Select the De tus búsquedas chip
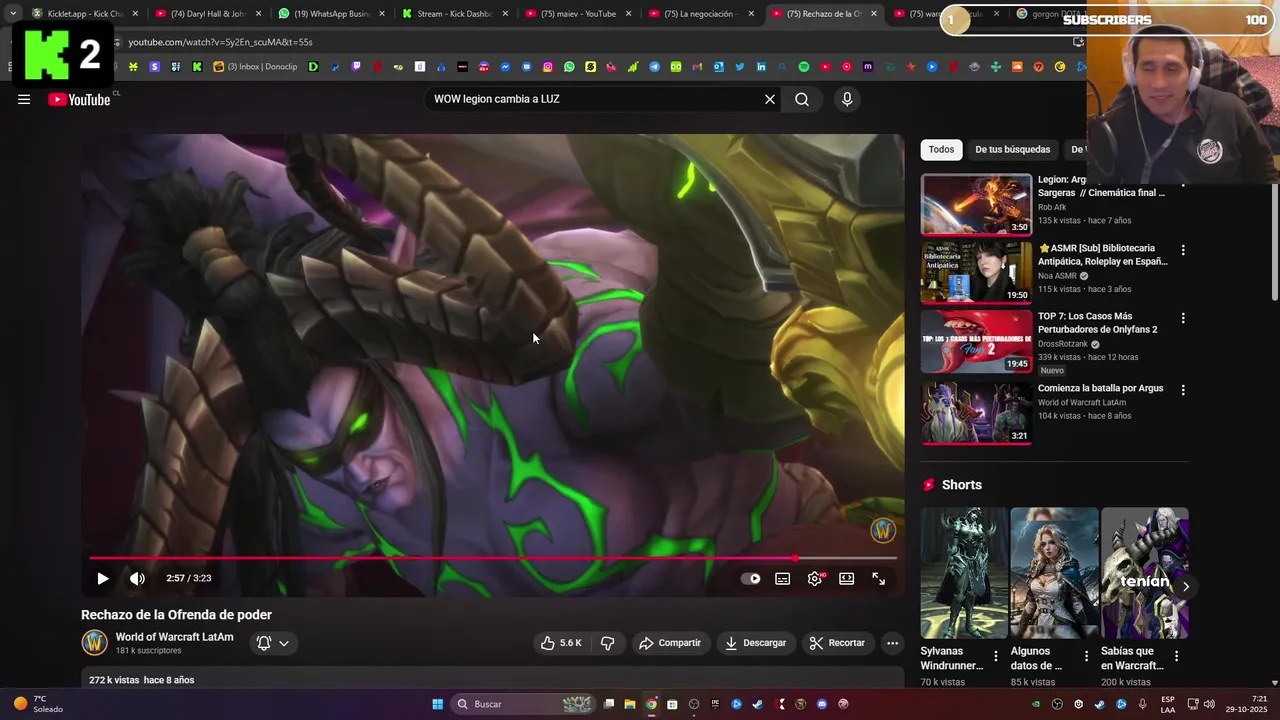 [x=1013, y=149]
